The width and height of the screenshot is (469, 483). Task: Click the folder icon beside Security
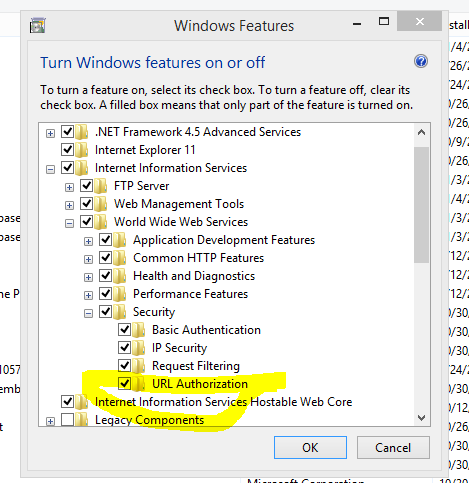point(119,312)
